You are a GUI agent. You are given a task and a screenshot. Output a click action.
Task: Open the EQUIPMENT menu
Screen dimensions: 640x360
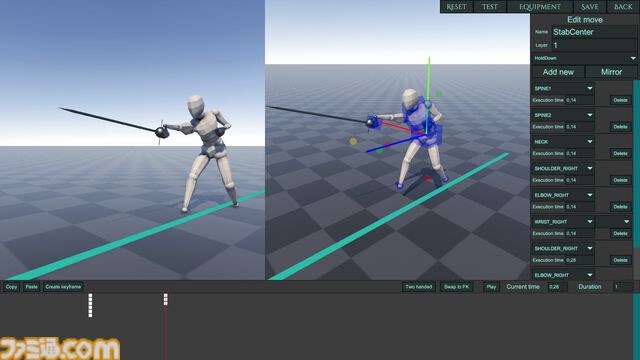pos(540,7)
